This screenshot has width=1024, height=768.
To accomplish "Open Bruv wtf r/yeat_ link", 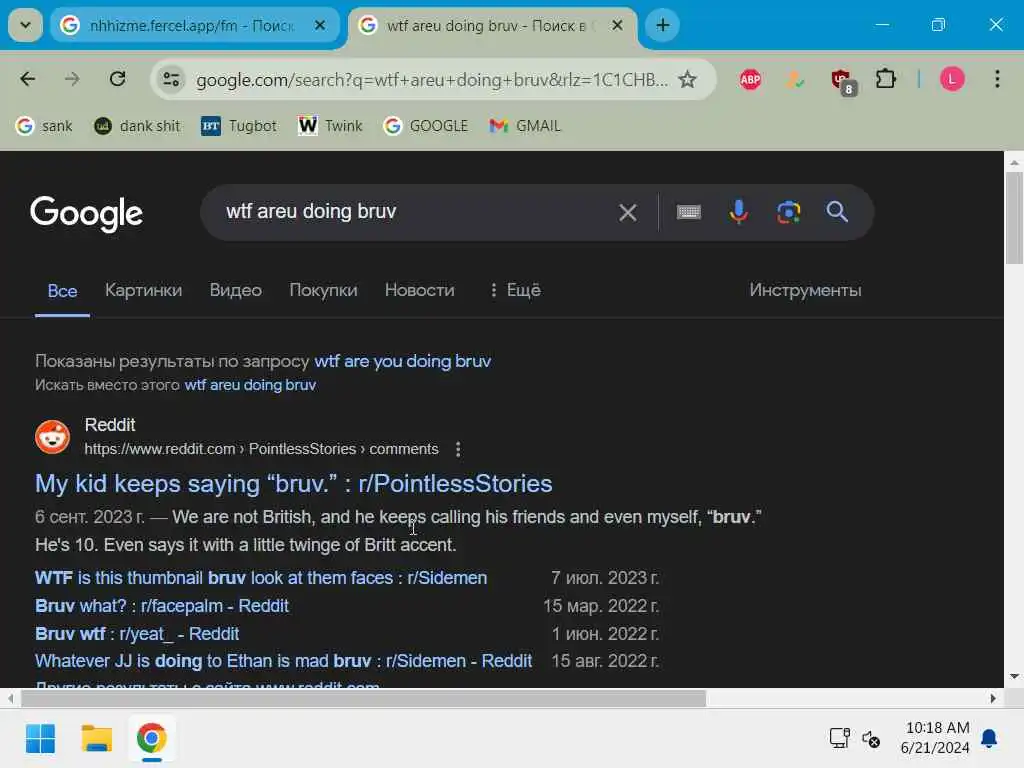I will pyautogui.click(x=137, y=634).
